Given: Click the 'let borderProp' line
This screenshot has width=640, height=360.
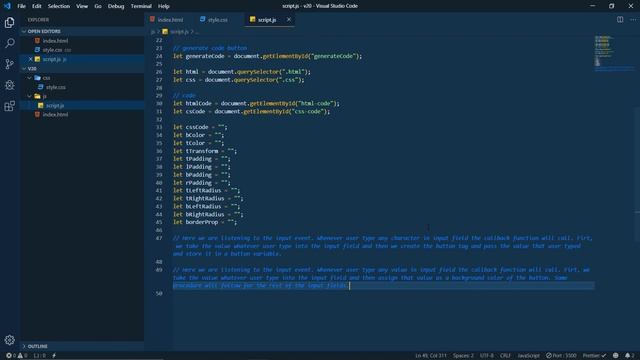Looking at the screenshot, I should coord(204,222).
